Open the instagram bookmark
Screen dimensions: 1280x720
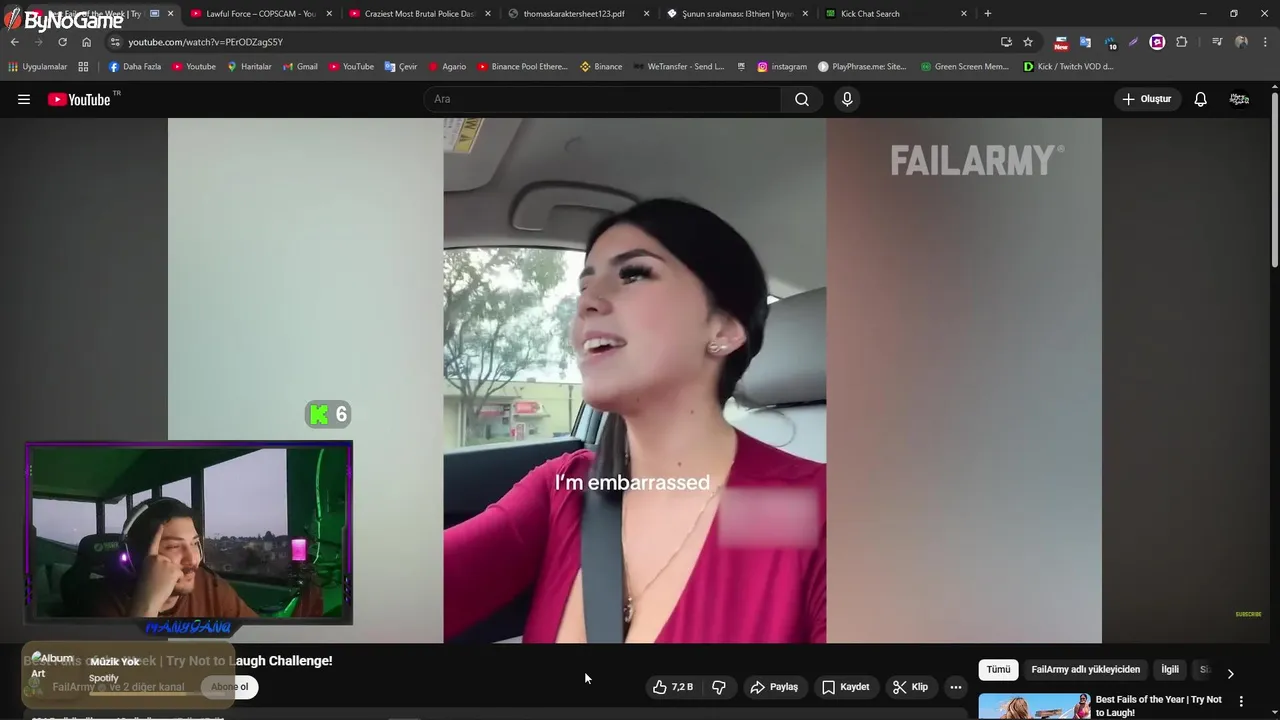coord(782,67)
